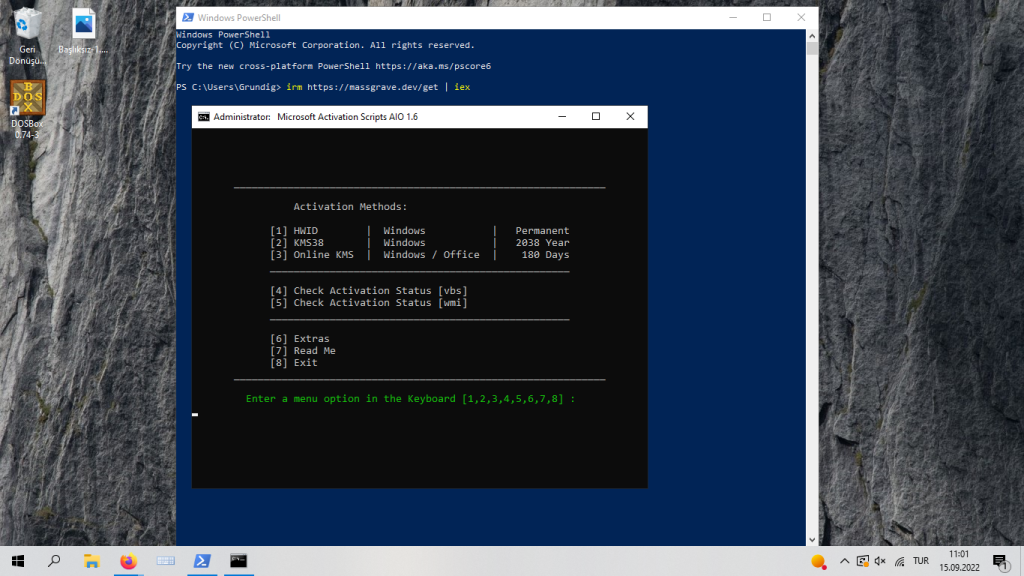Switch to PowerShell taskbar button
Viewport: 1024px width, 576px height.
tap(202, 561)
